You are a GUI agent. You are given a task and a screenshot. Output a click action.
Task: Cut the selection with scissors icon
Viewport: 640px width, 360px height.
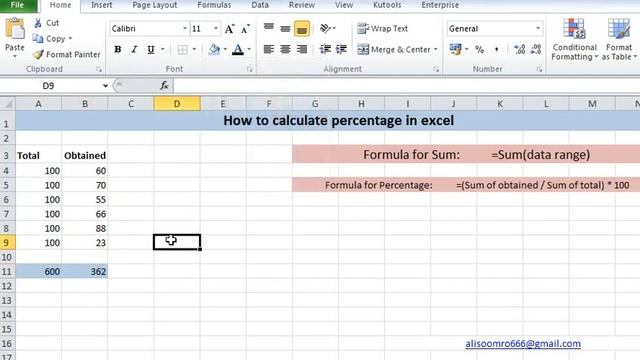(x=38, y=23)
